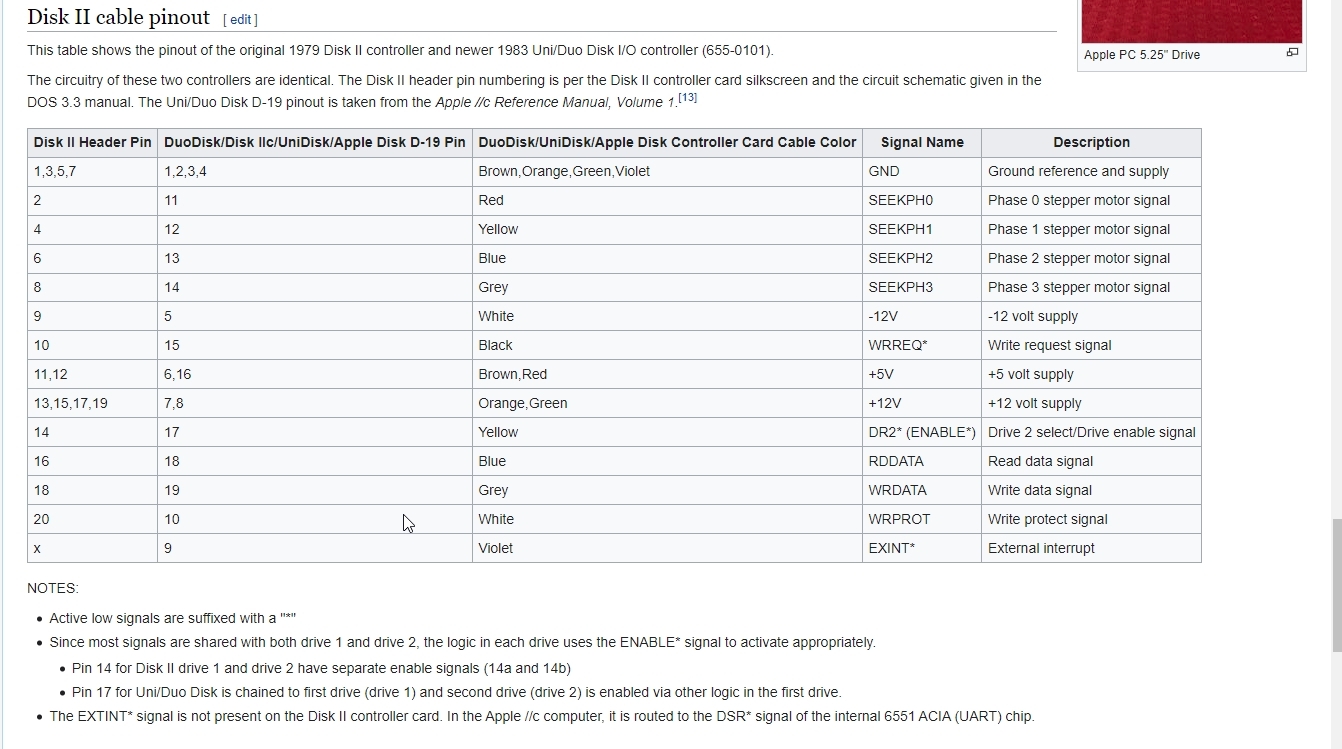Viewport: 1342px width, 749px height.
Task: Click 'Write request signal' description
Action: [1091, 345]
